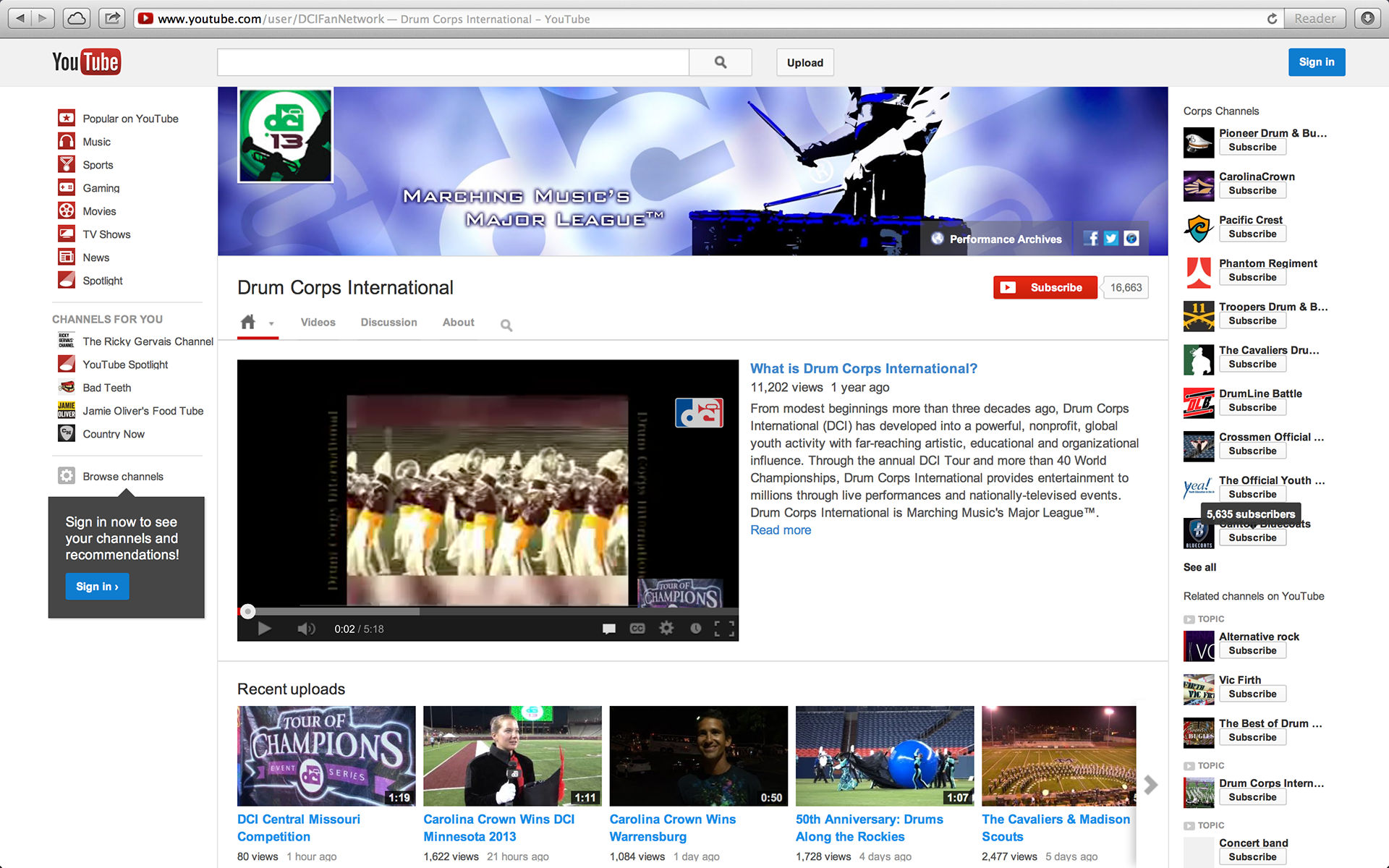Open Alternative rock topic channel
The height and width of the screenshot is (868, 1389).
coord(1259,637)
